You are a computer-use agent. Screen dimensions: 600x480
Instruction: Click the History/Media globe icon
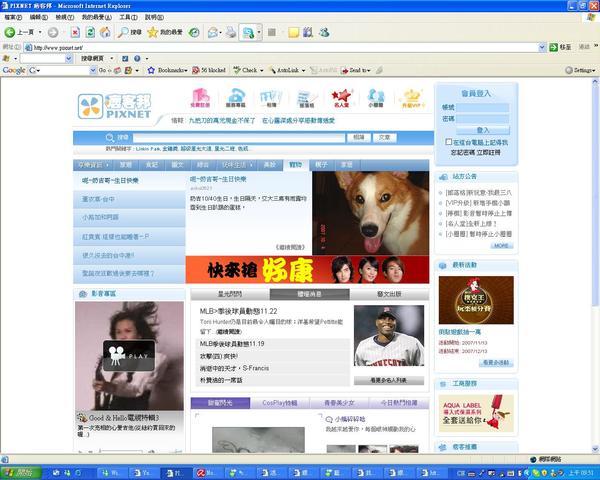(x=194, y=33)
